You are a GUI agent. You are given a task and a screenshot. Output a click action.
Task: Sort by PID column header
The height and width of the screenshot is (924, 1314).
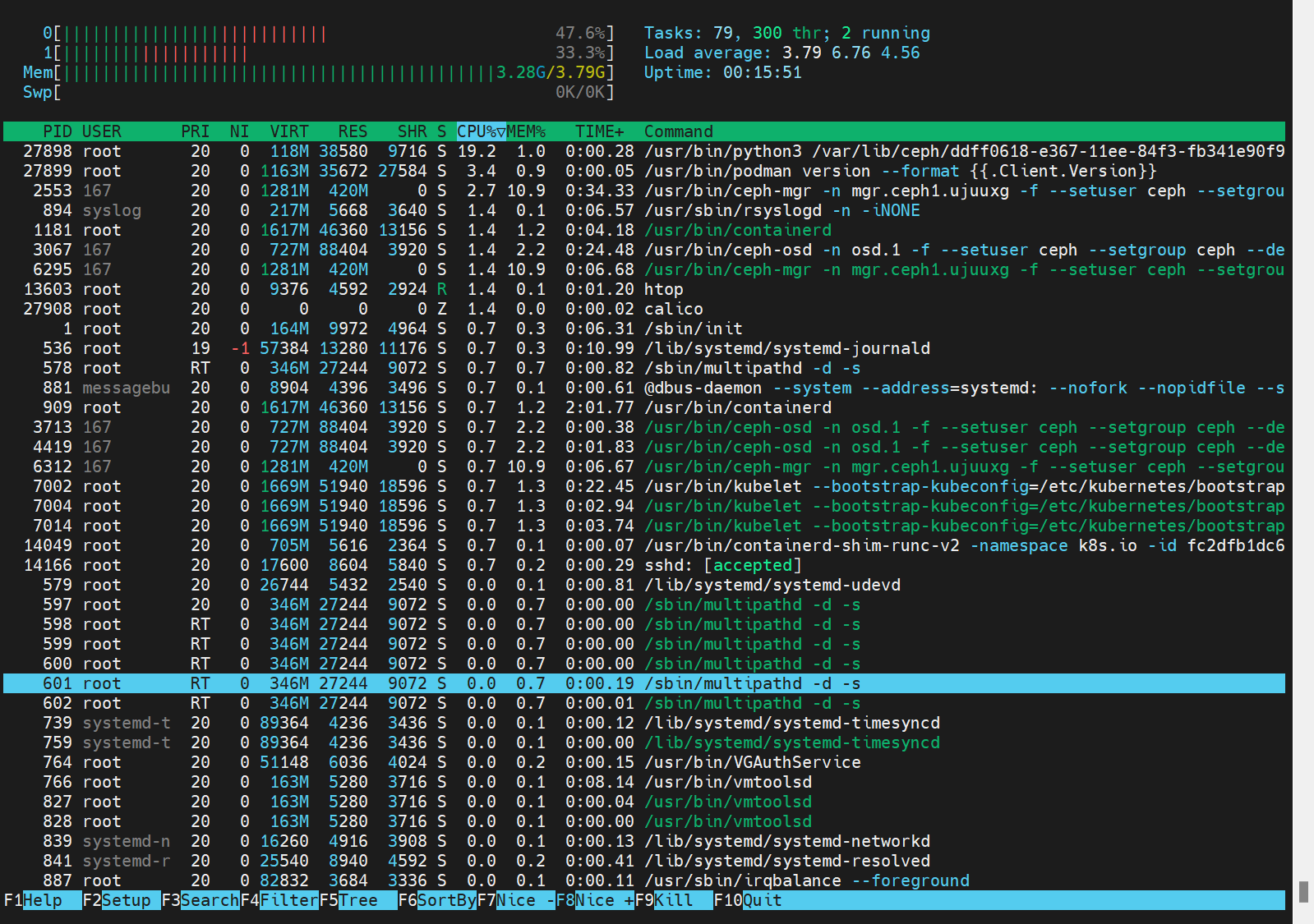57,131
